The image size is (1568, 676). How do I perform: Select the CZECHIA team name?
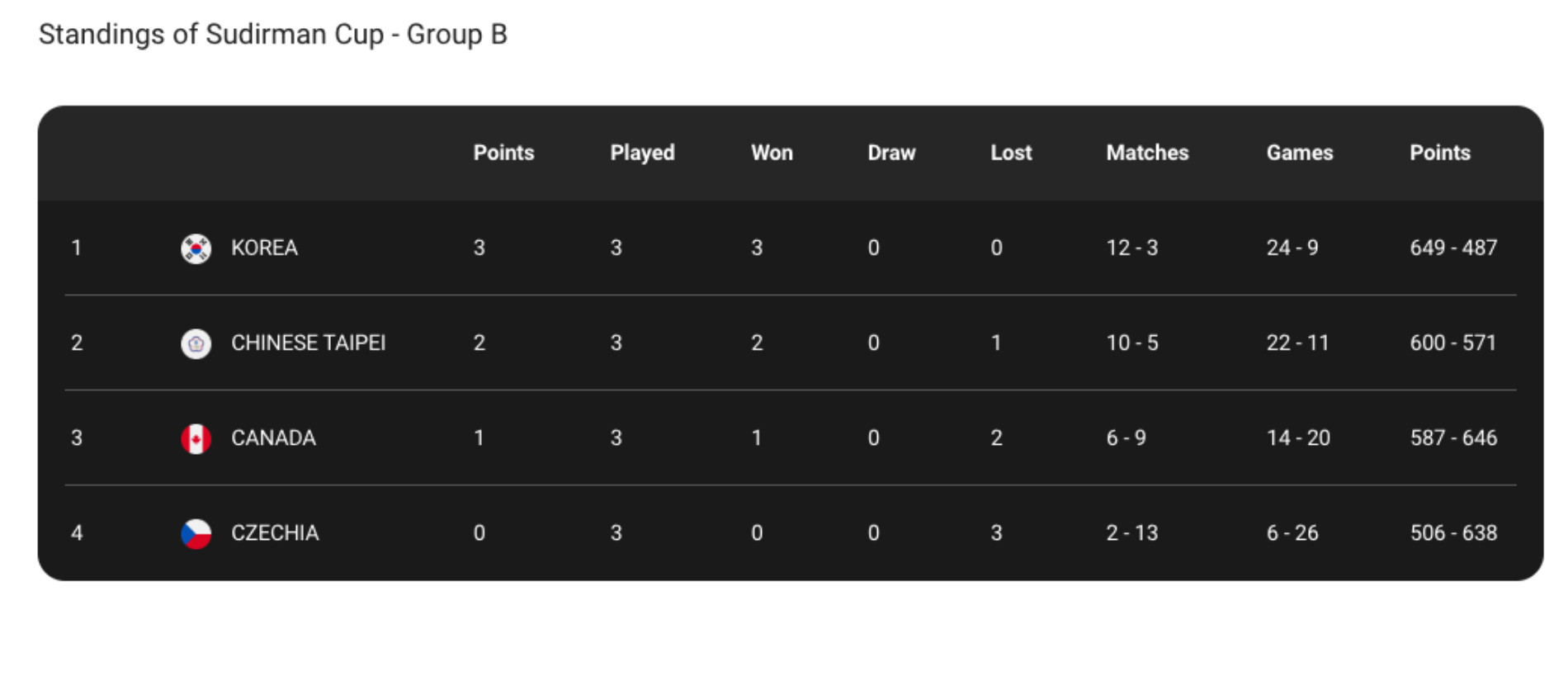point(275,532)
